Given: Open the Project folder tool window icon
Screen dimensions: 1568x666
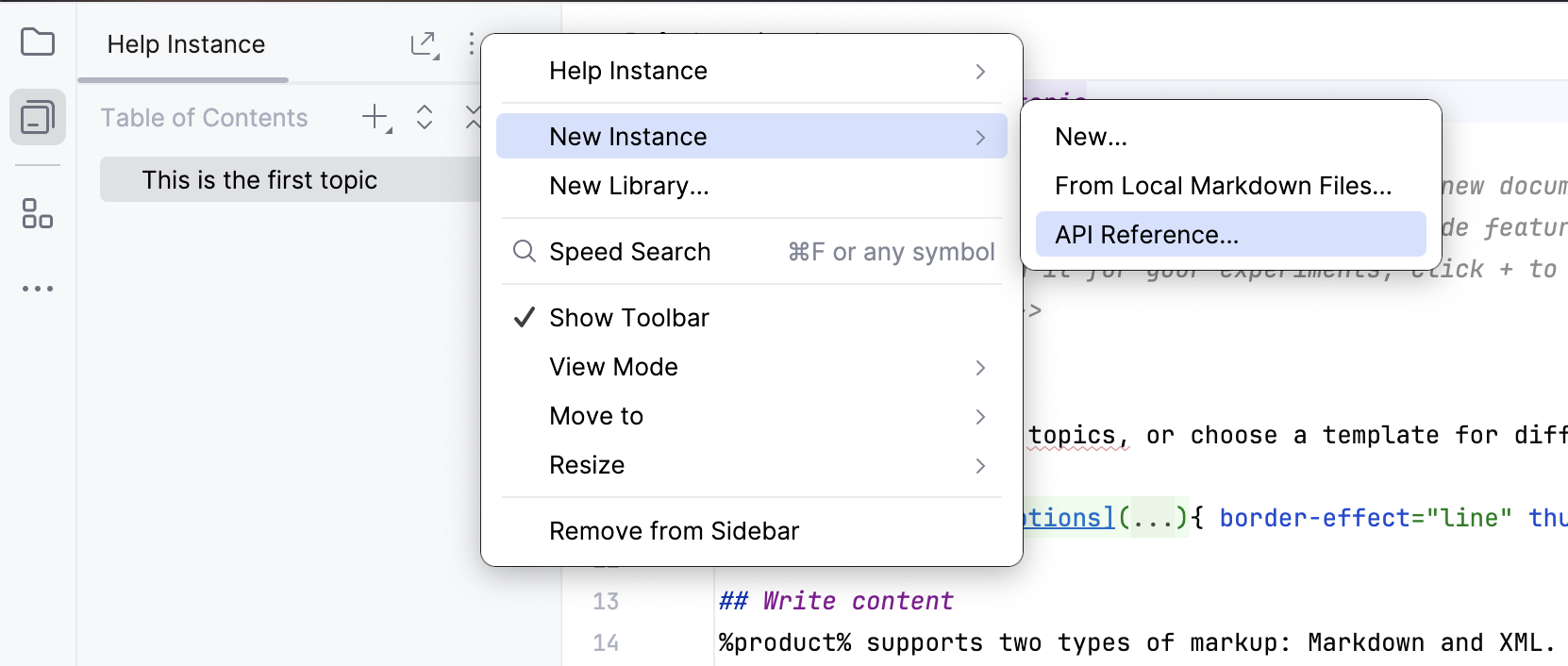Looking at the screenshot, I should [x=38, y=42].
